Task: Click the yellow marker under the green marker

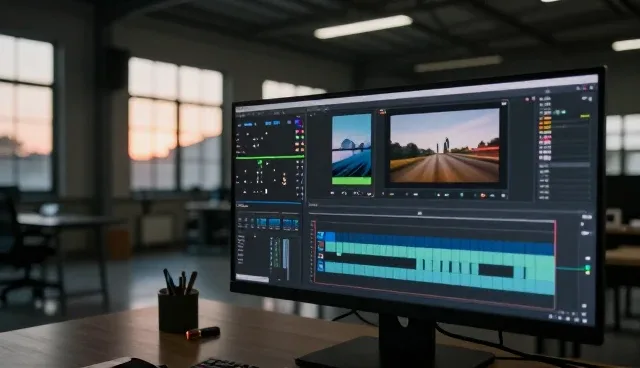Action: tap(588, 272)
